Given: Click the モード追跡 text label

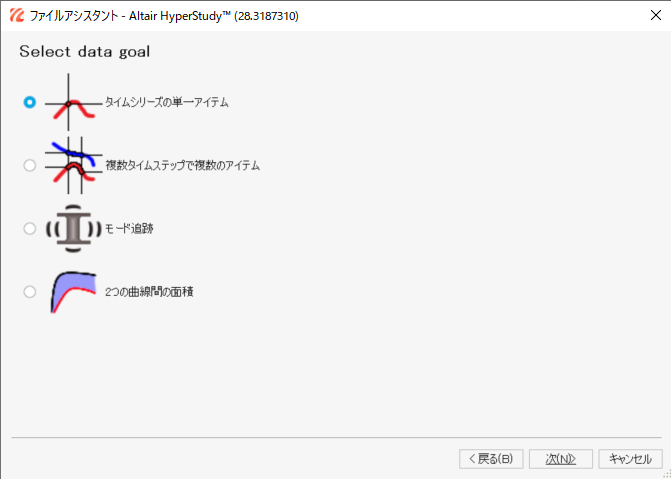Looking at the screenshot, I should [129, 228].
